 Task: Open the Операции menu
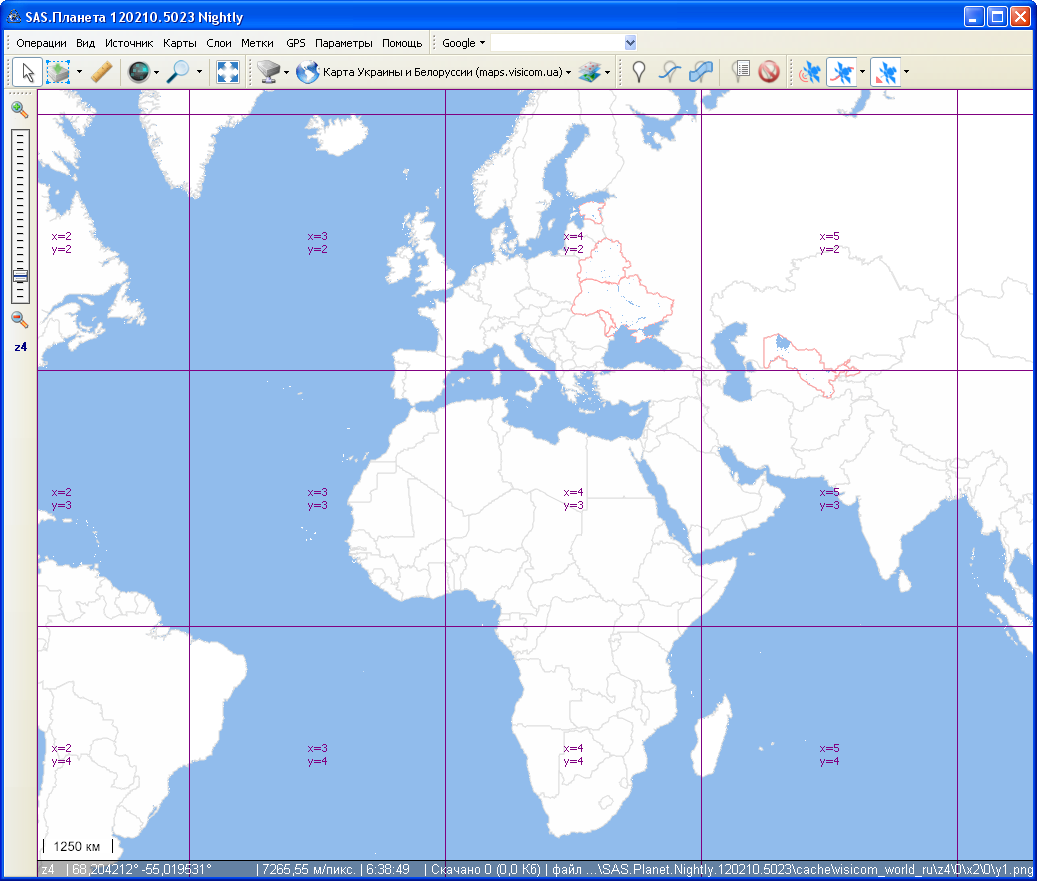pyautogui.click(x=41, y=43)
